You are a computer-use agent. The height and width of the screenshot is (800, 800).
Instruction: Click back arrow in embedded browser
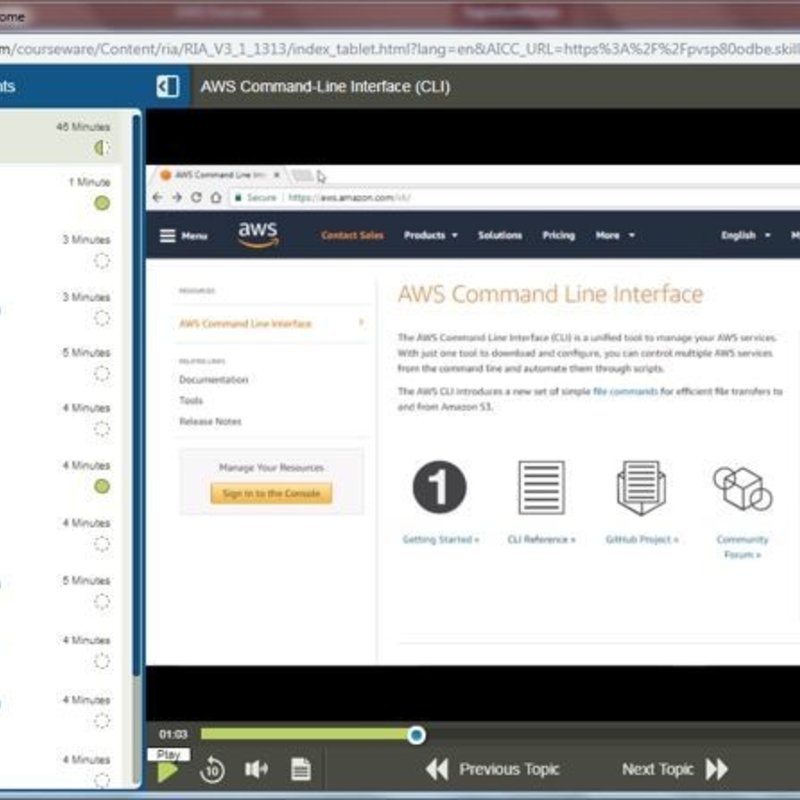(x=158, y=197)
